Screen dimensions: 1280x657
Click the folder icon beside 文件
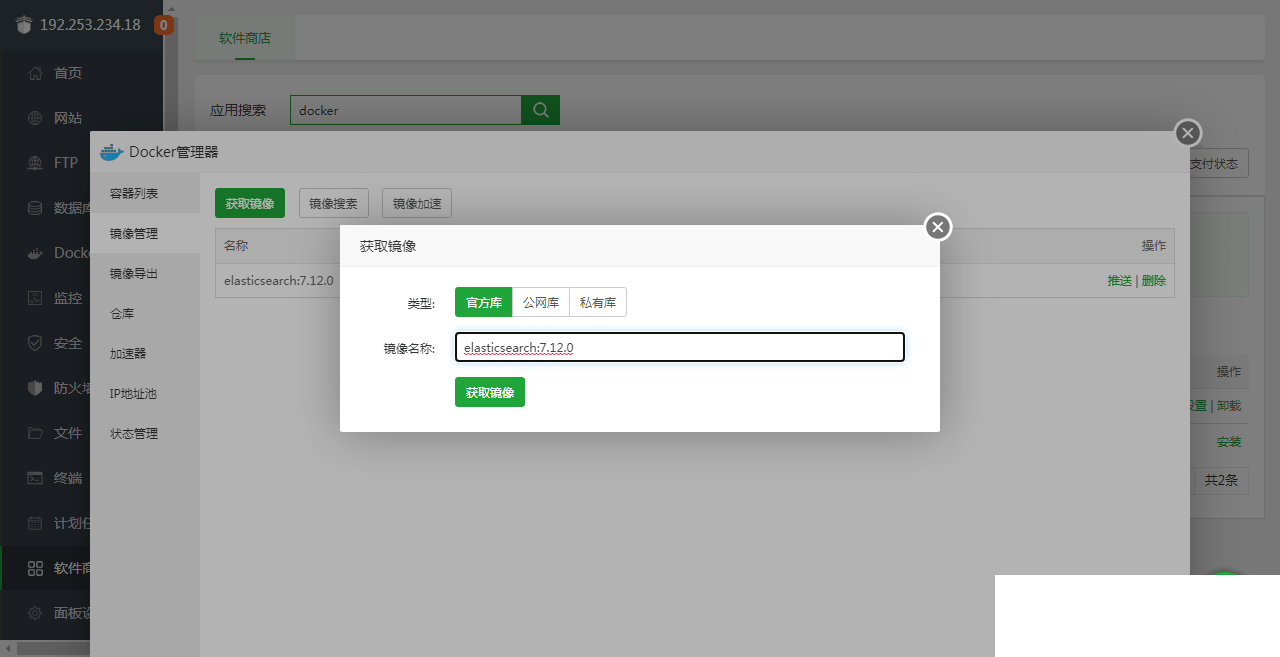point(35,433)
